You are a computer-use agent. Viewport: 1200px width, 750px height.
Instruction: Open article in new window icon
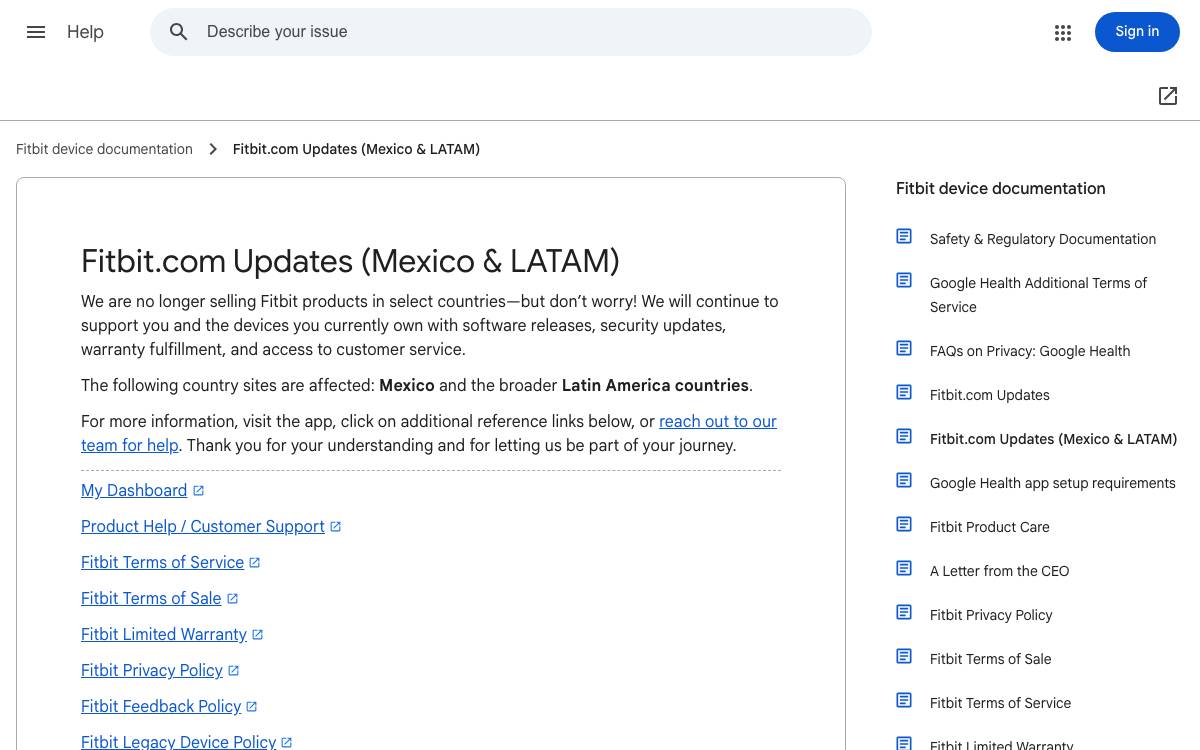click(1168, 96)
